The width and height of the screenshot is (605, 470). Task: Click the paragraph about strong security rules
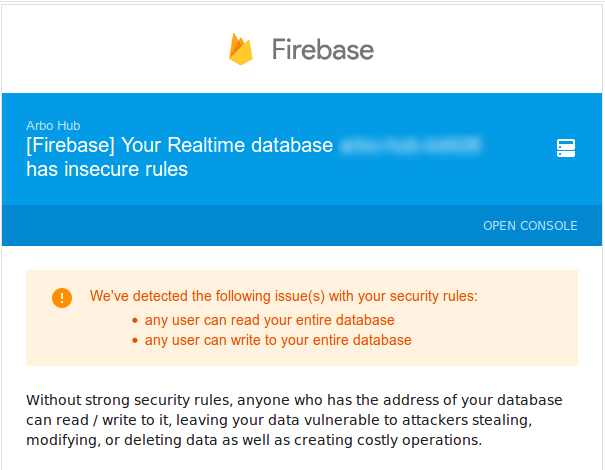point(294,420)
